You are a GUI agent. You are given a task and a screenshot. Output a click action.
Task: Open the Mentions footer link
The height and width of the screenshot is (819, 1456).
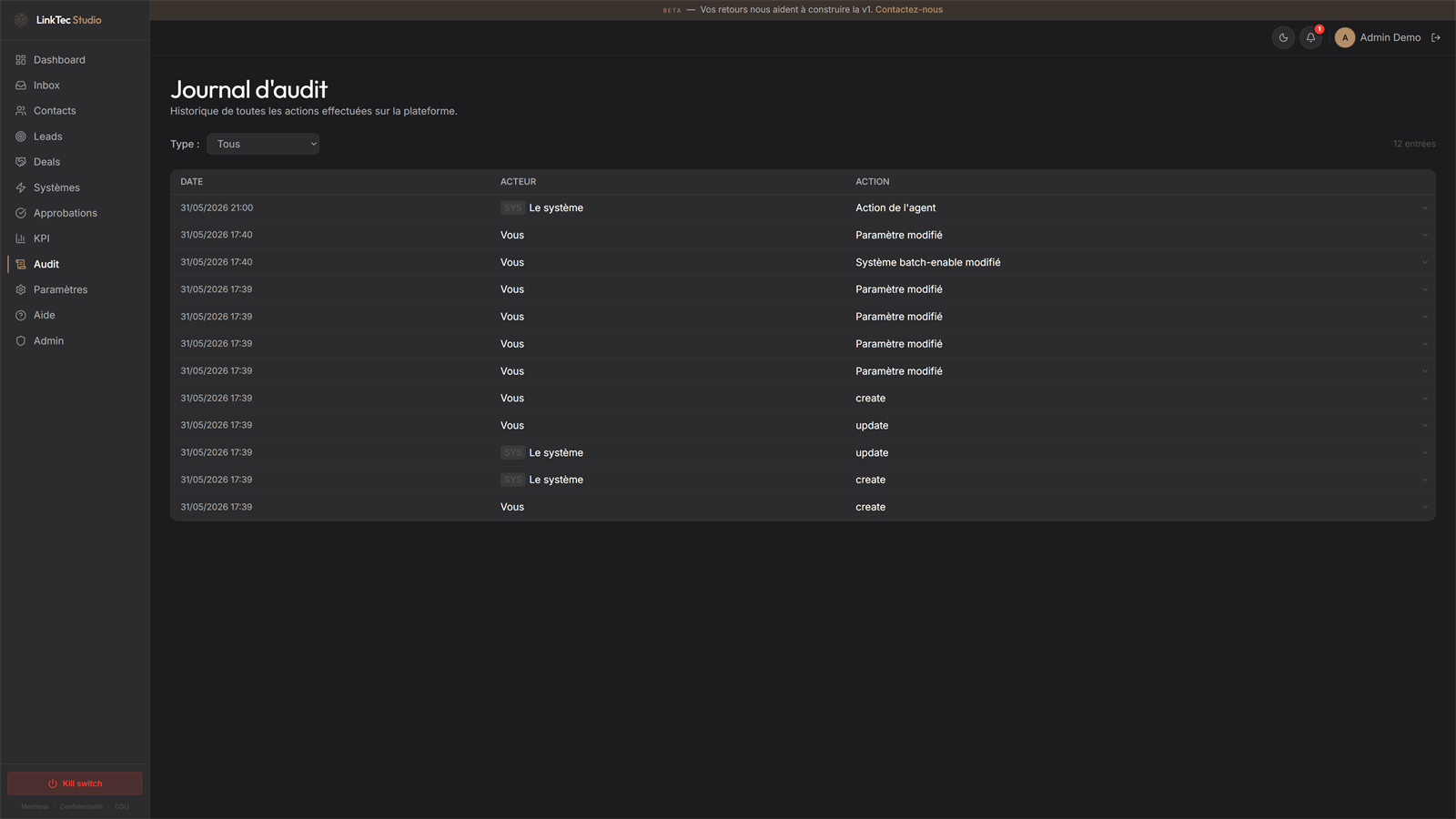tap(35, 806)
